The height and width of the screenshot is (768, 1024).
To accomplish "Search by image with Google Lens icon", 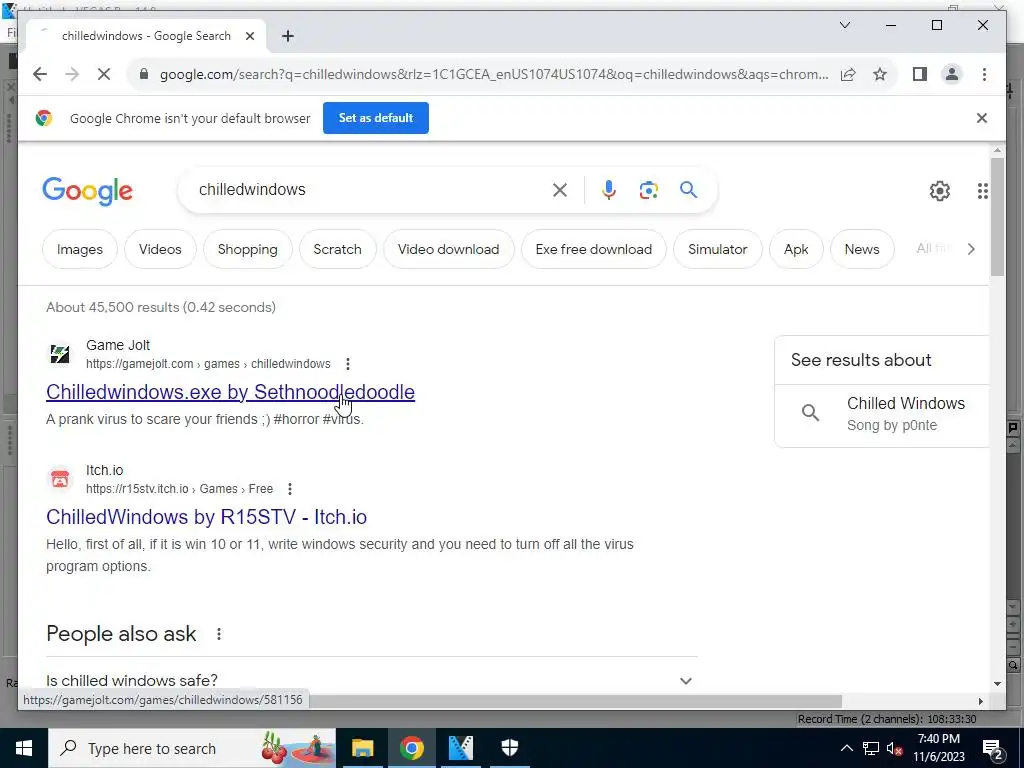I will click(x=648, y=190).
